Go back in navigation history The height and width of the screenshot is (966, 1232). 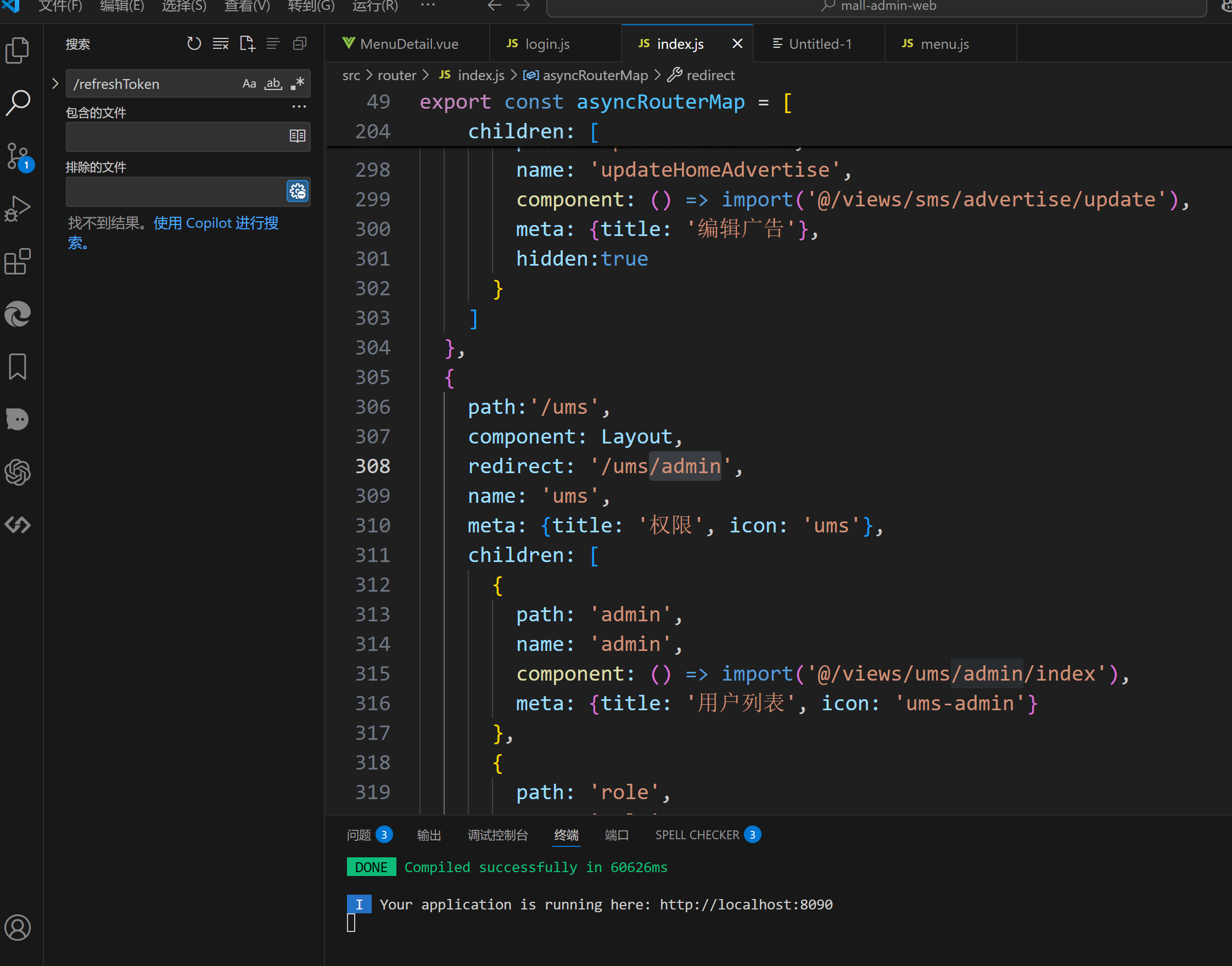pos(495,5)
